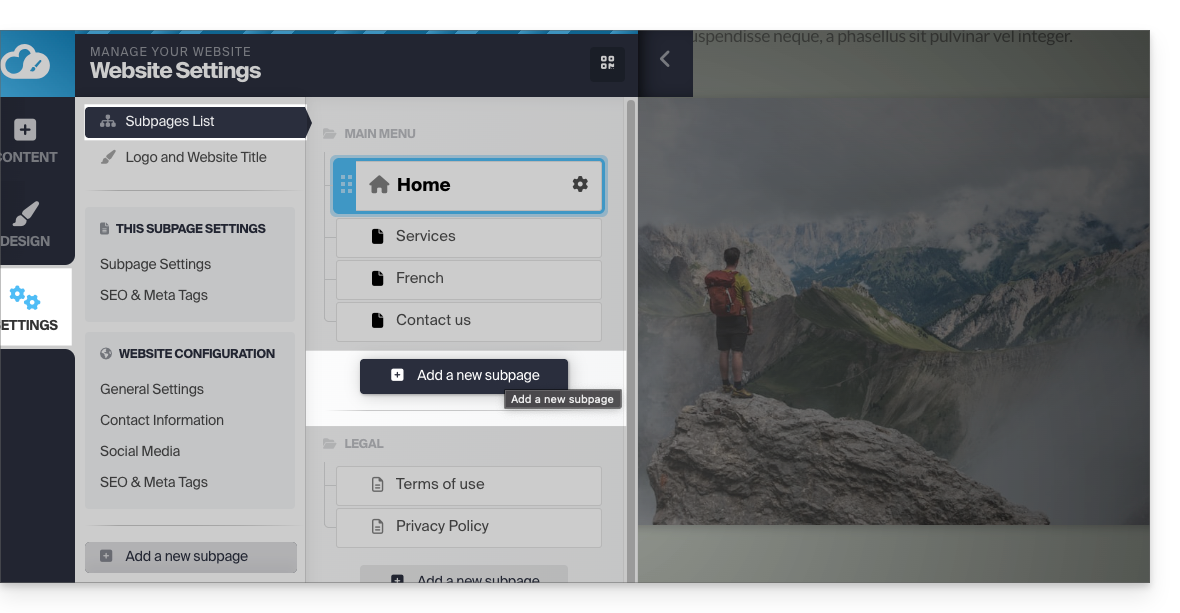Open Home page gear settings
The image size is (1180, 613).
[x=580, y=184]
